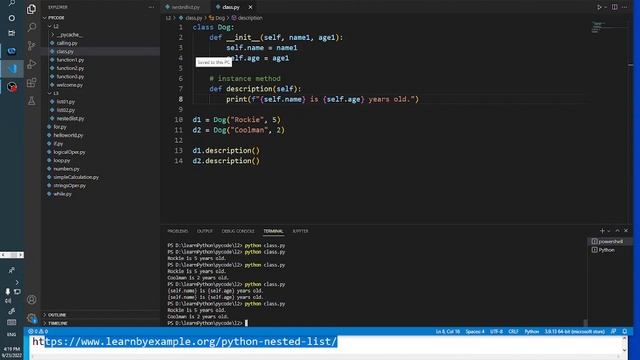The height and width of the screenshot is (360, 640).
Task: Open editor More Actions ellipsis
Action: 625,7
